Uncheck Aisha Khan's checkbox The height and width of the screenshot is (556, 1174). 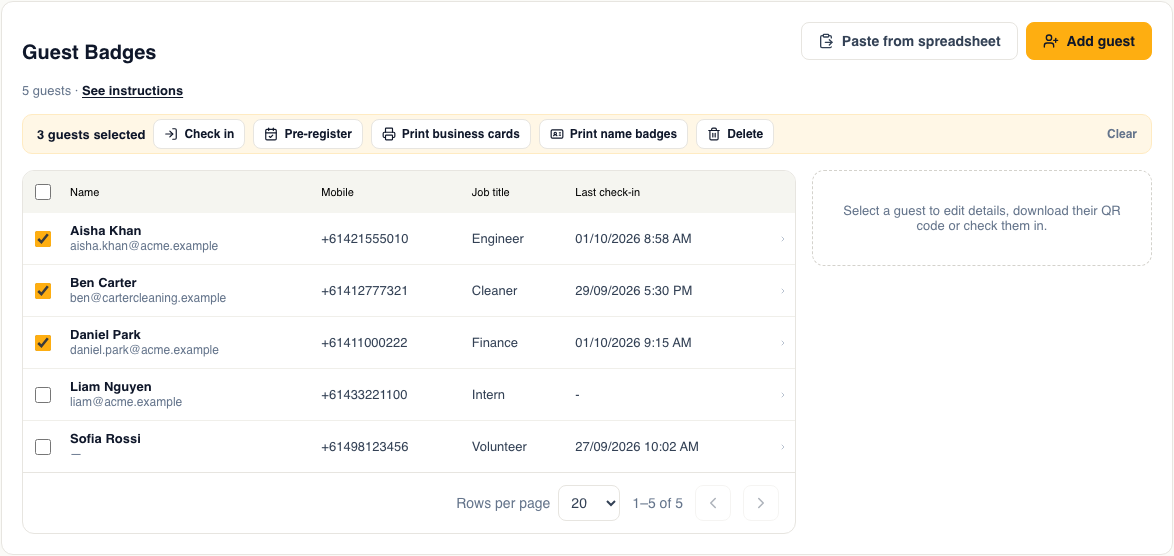(43, 239)
